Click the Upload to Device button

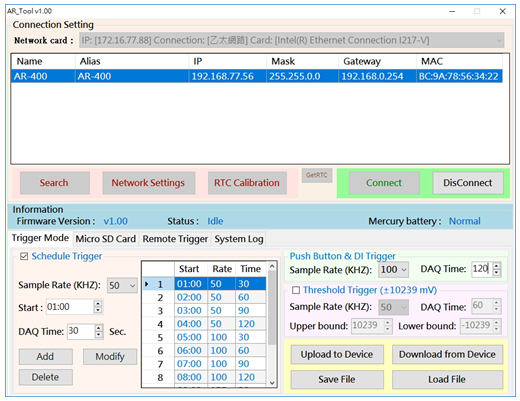point(337,354)
